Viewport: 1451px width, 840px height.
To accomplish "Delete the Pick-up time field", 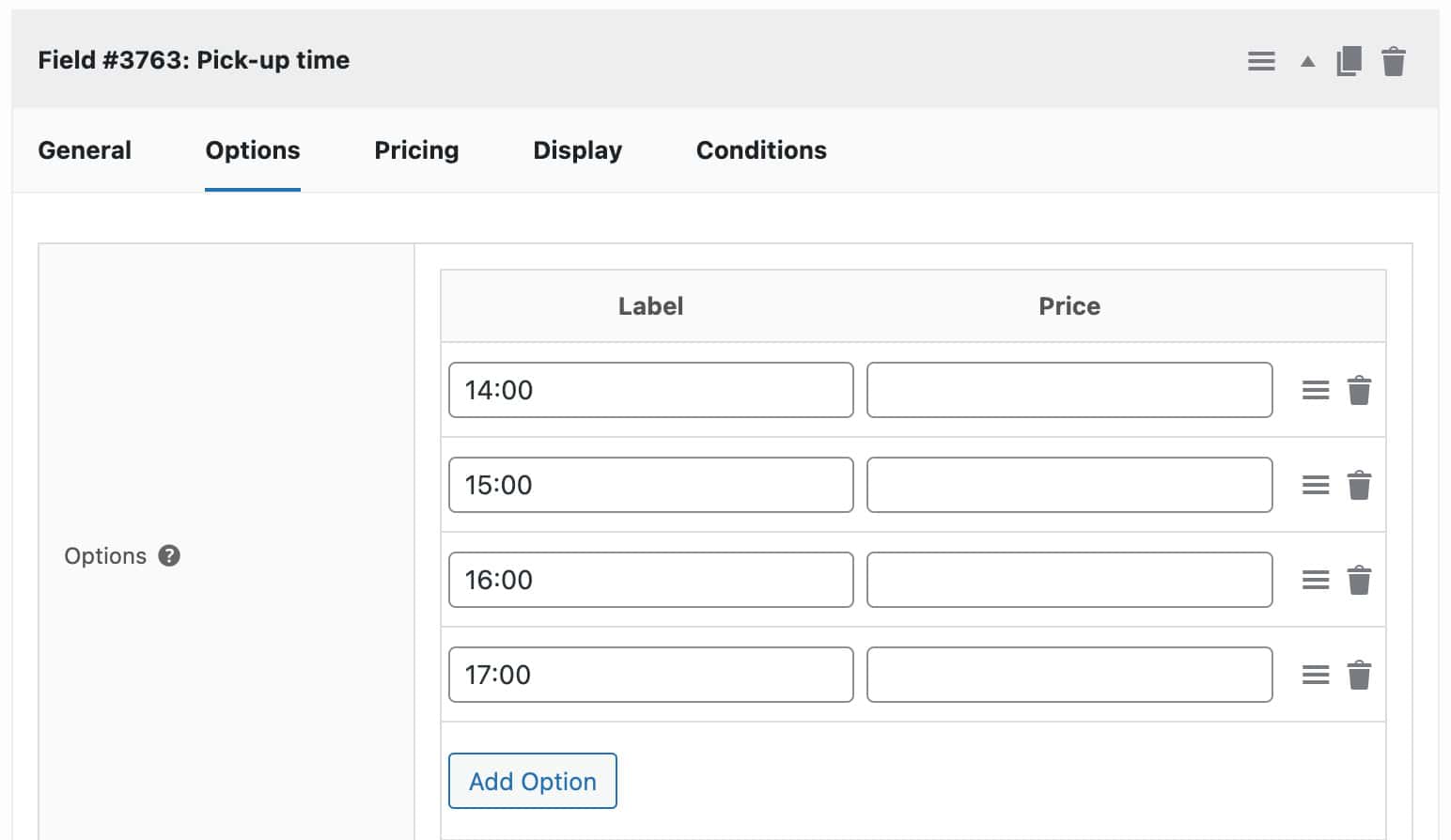I will [x=1395, y=60].
